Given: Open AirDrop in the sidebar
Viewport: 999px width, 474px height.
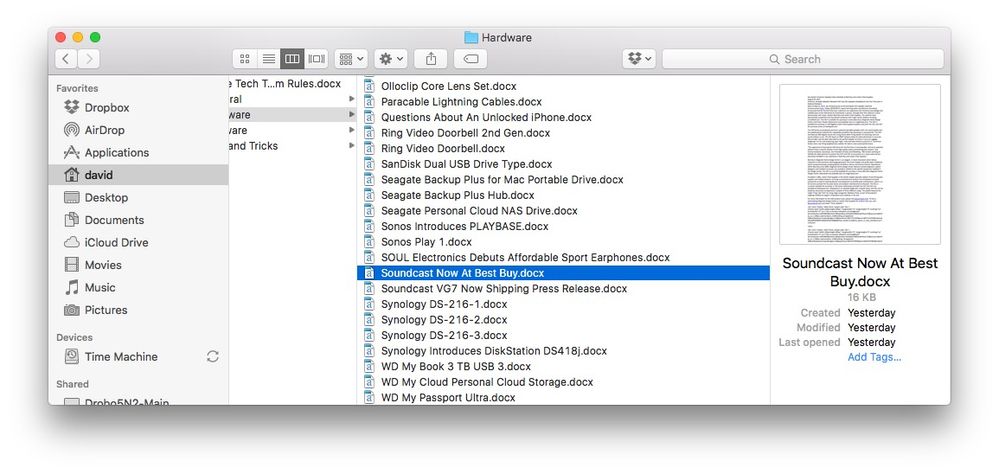Looking at the screenshot, I should coord(138,130).
